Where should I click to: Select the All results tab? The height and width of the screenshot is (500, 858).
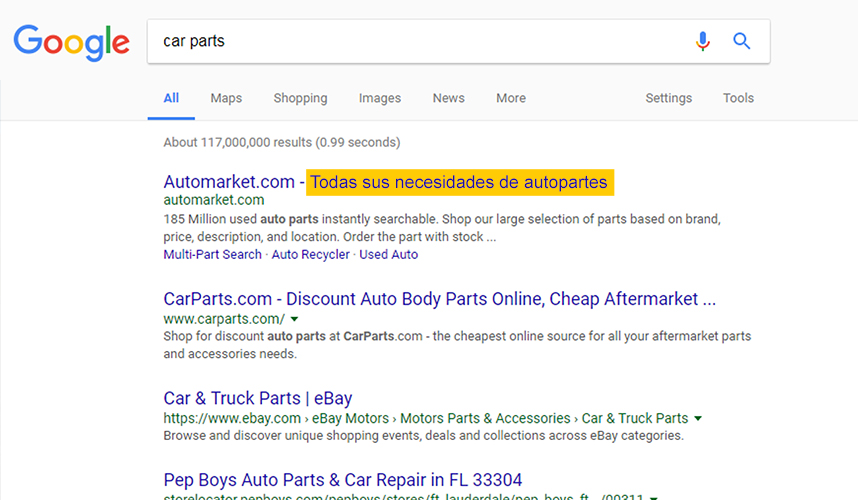(x=171, y=98)
